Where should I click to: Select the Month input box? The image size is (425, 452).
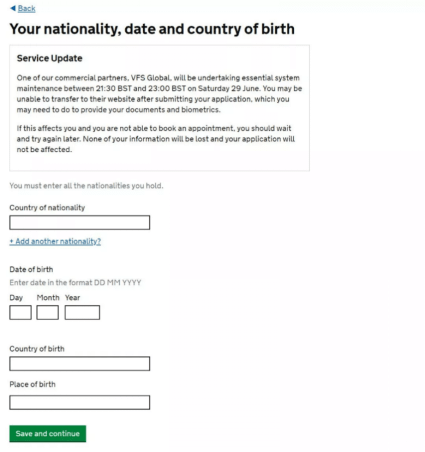coord(47,312)
